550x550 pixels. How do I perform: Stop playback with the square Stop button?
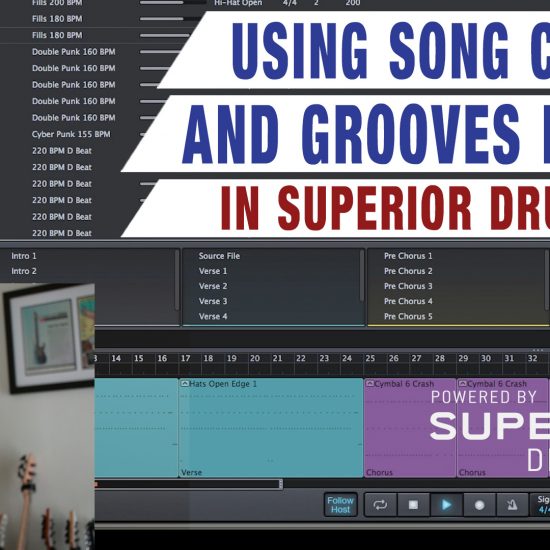point(413,505)
